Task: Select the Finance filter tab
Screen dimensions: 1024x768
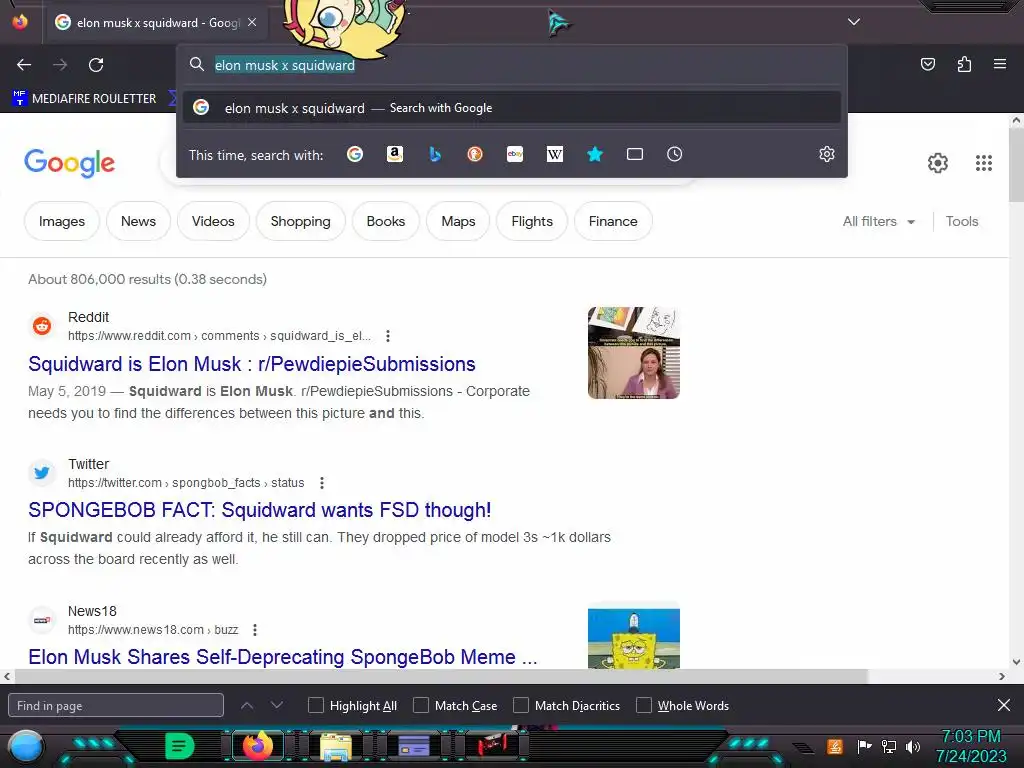Action: point(613,221)
